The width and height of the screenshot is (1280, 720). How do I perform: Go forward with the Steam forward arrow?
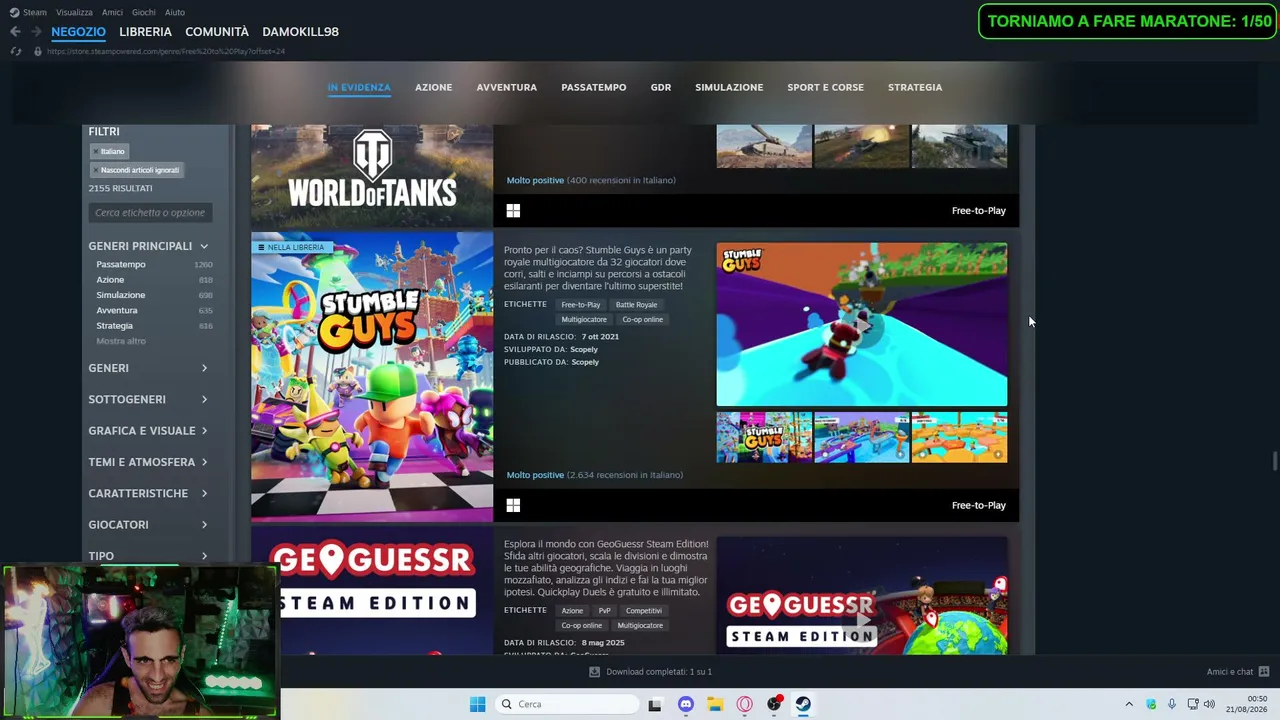click(x=36, y=32)
